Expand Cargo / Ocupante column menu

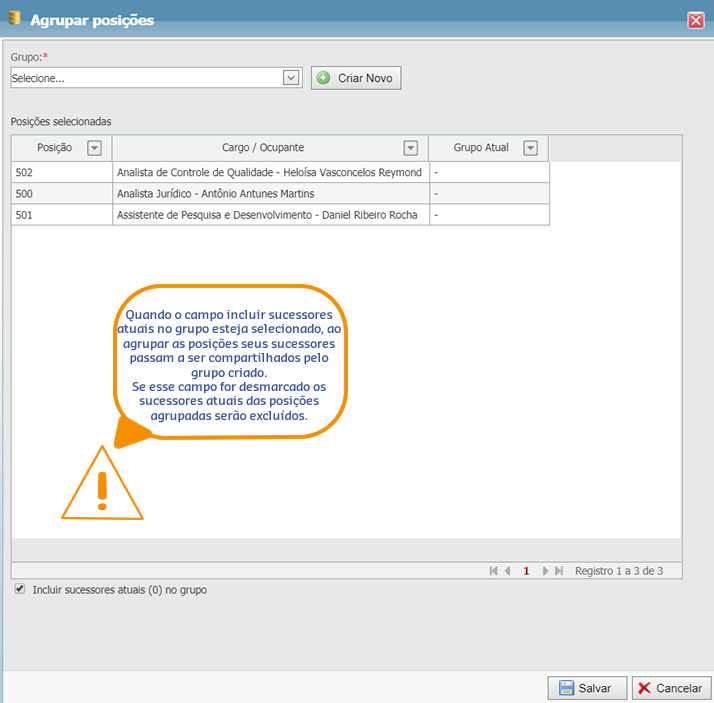pos(410,148)
